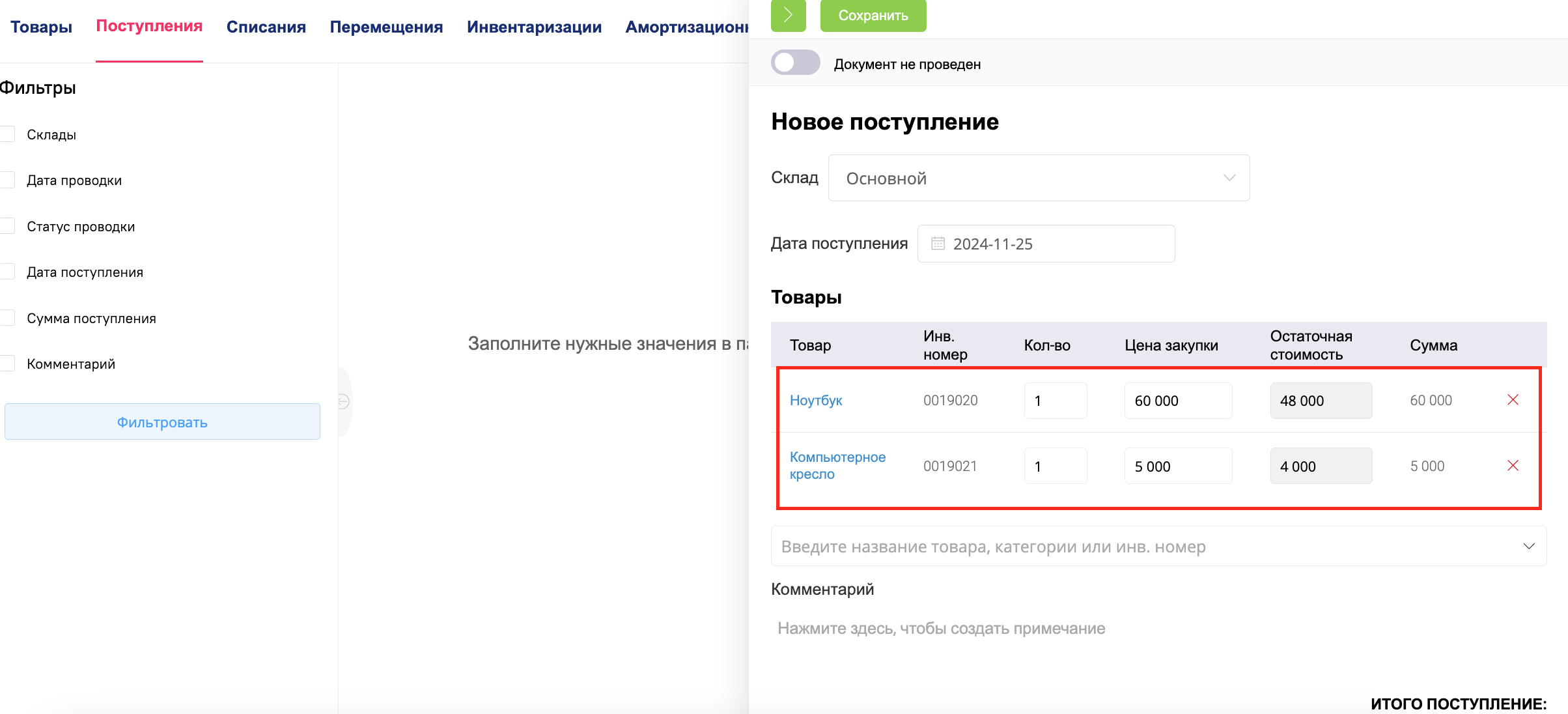Open the calendar icon in the date field
1568x714 pixels.
(938, 243)
